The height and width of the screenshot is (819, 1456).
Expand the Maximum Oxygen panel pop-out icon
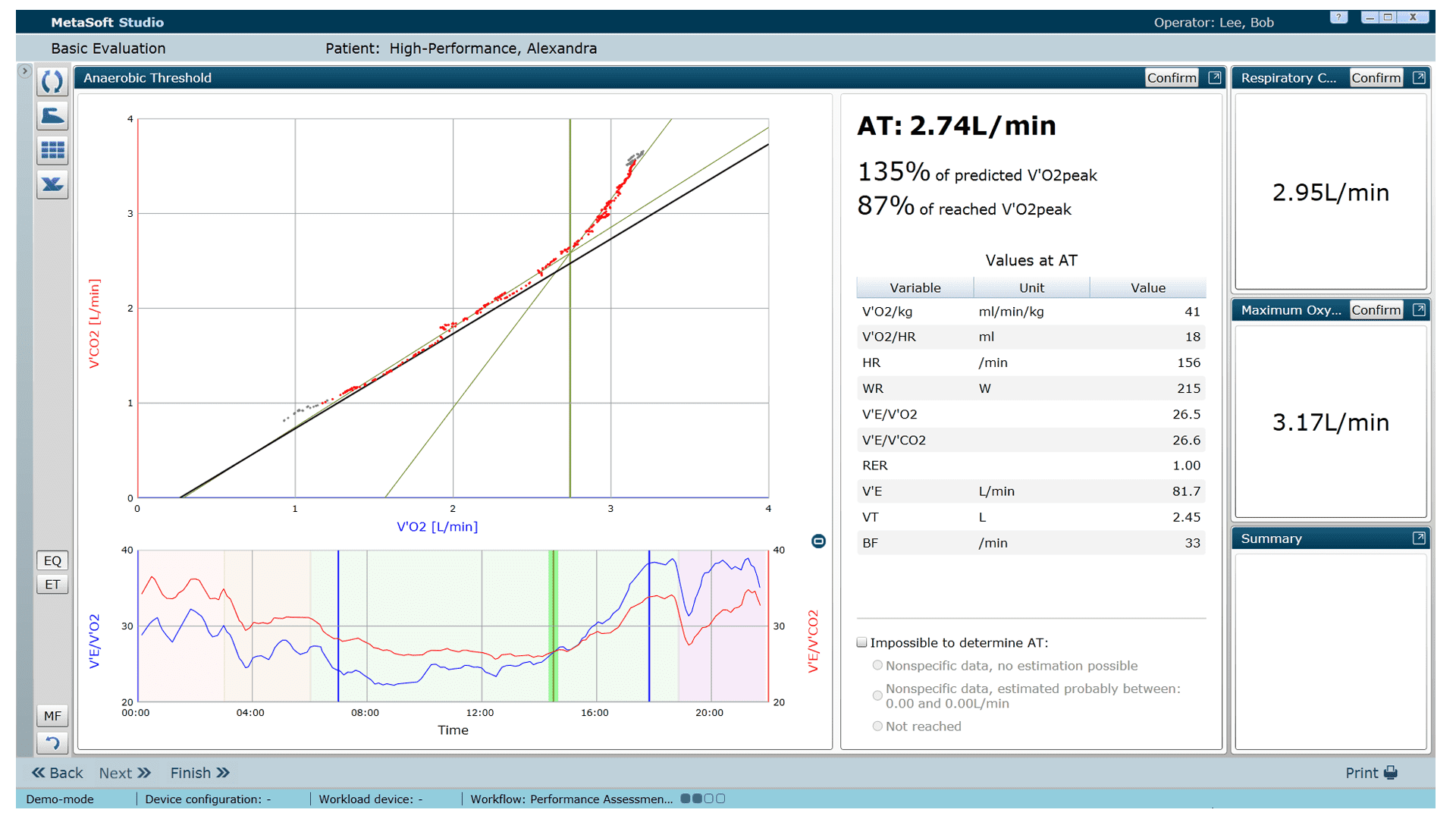pyautogui.click(x=1419, y=309)
